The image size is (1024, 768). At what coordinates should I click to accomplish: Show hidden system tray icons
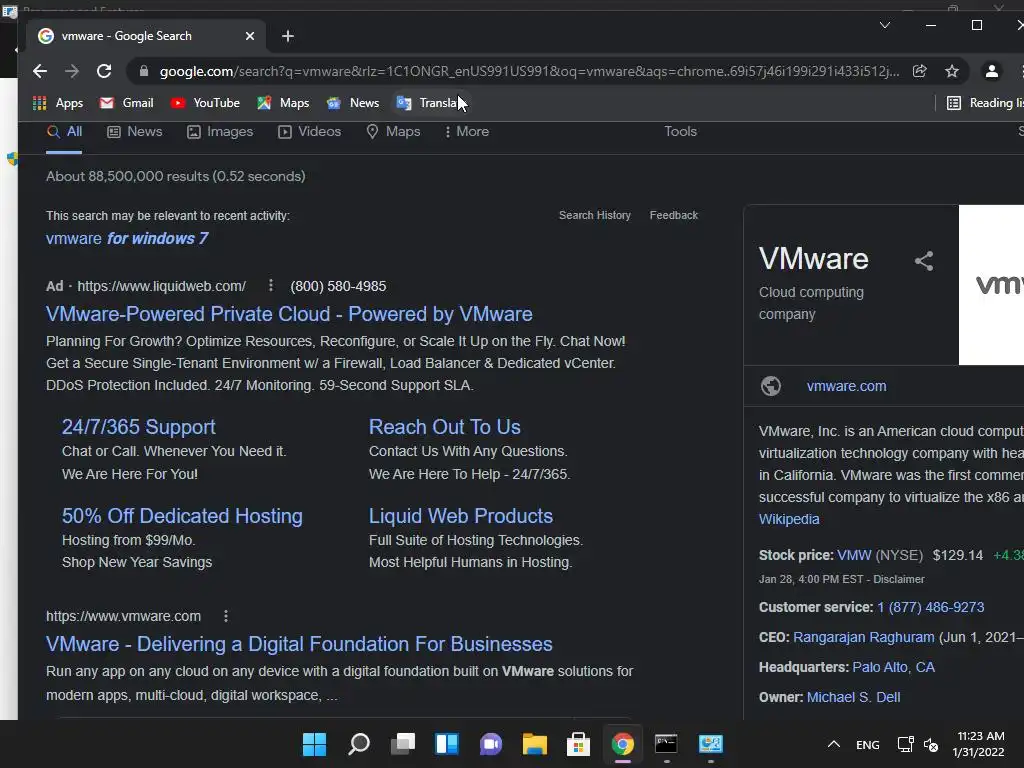pos(834,744)
